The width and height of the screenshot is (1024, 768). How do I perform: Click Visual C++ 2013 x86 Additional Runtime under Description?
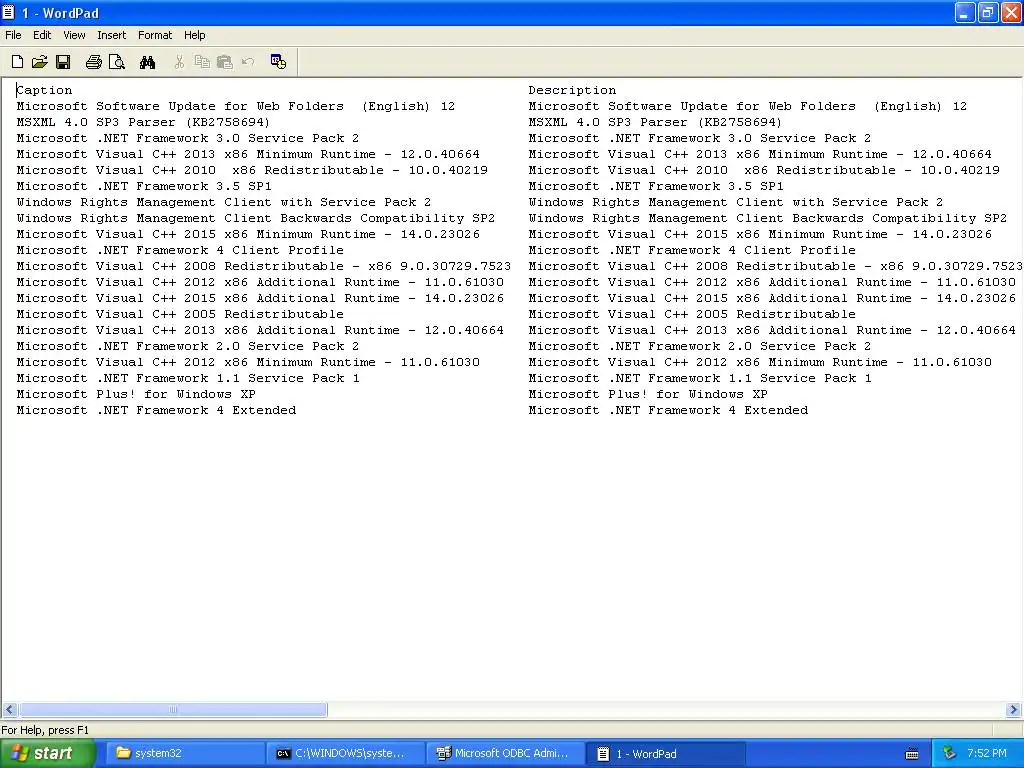pos(772,330)
